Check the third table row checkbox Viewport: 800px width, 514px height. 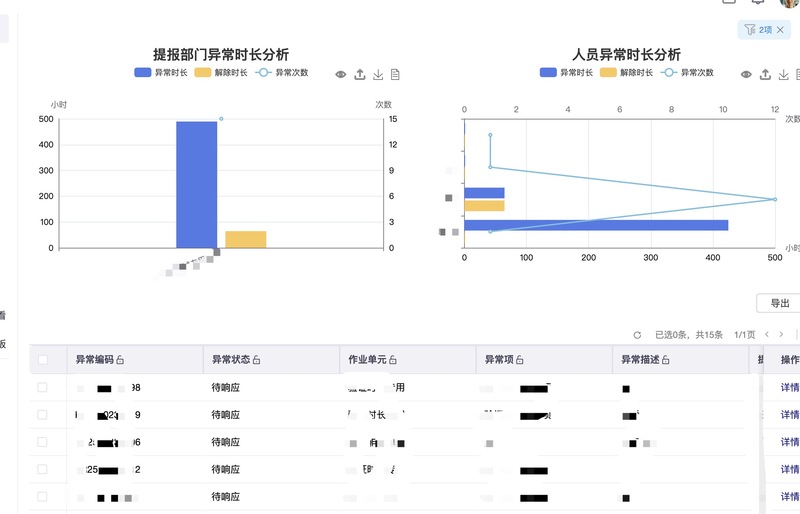(x=42, y=442)
